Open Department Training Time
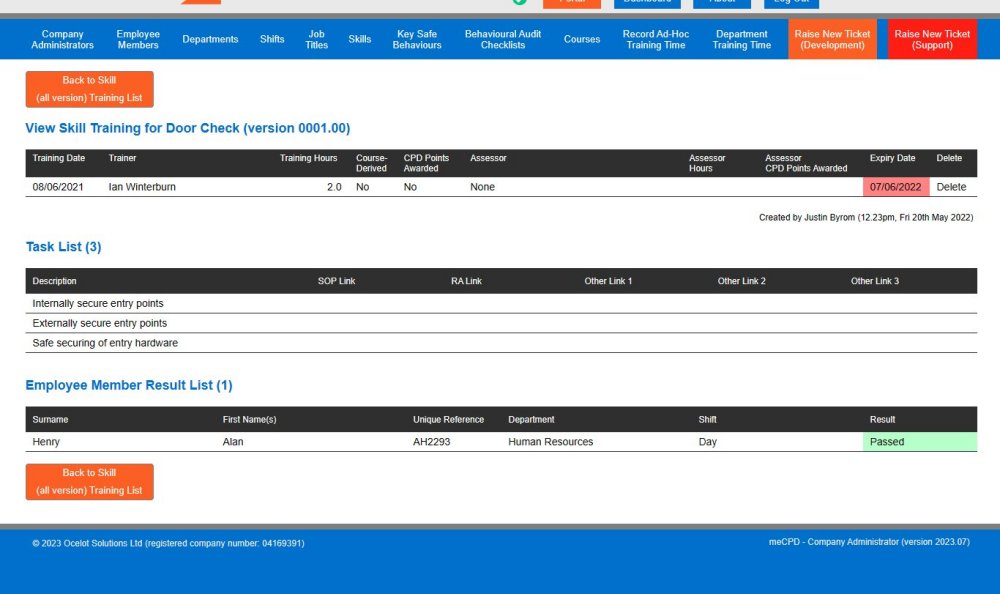 (x=742, y=39)
